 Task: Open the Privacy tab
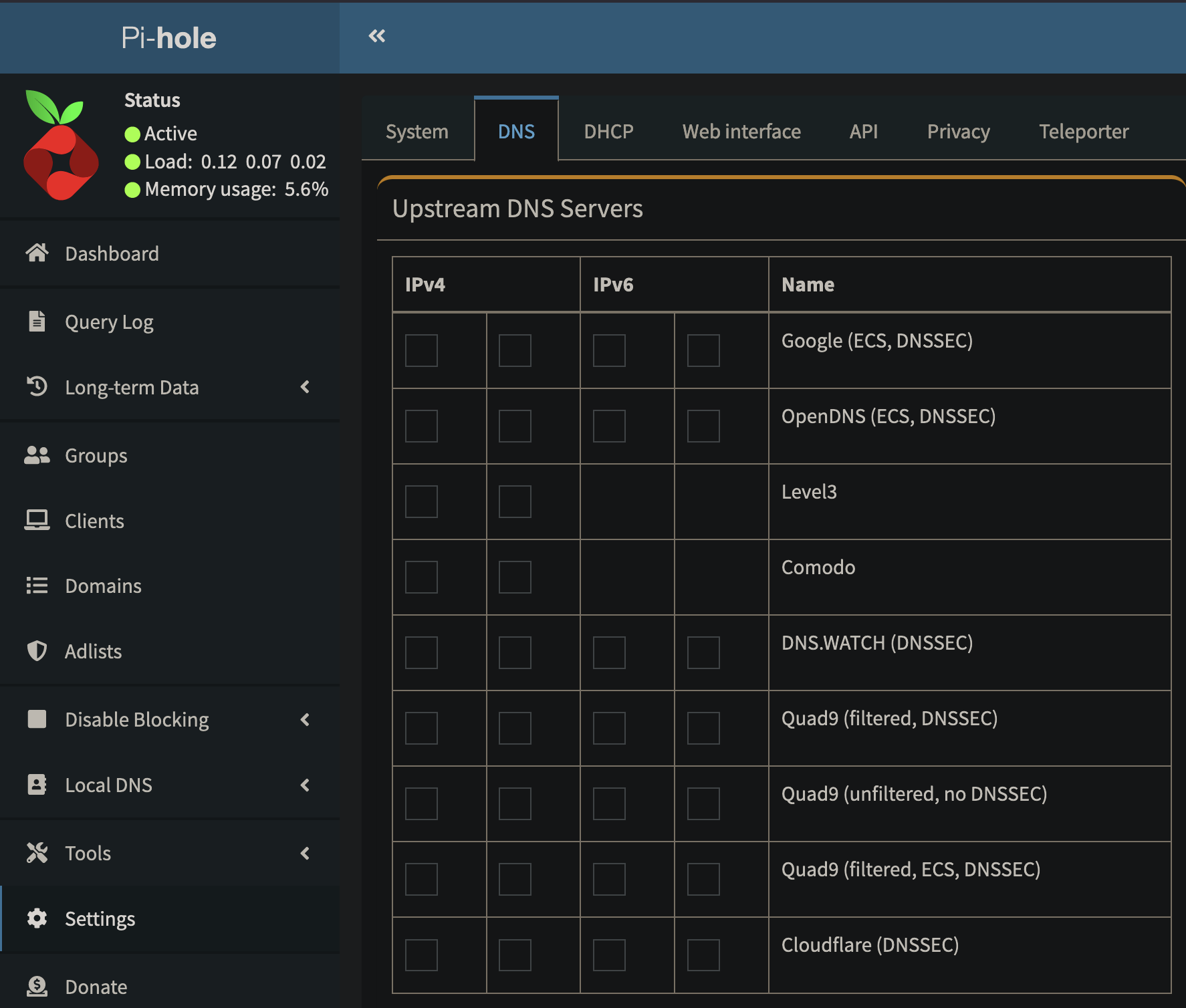click(x=958, y=131)
